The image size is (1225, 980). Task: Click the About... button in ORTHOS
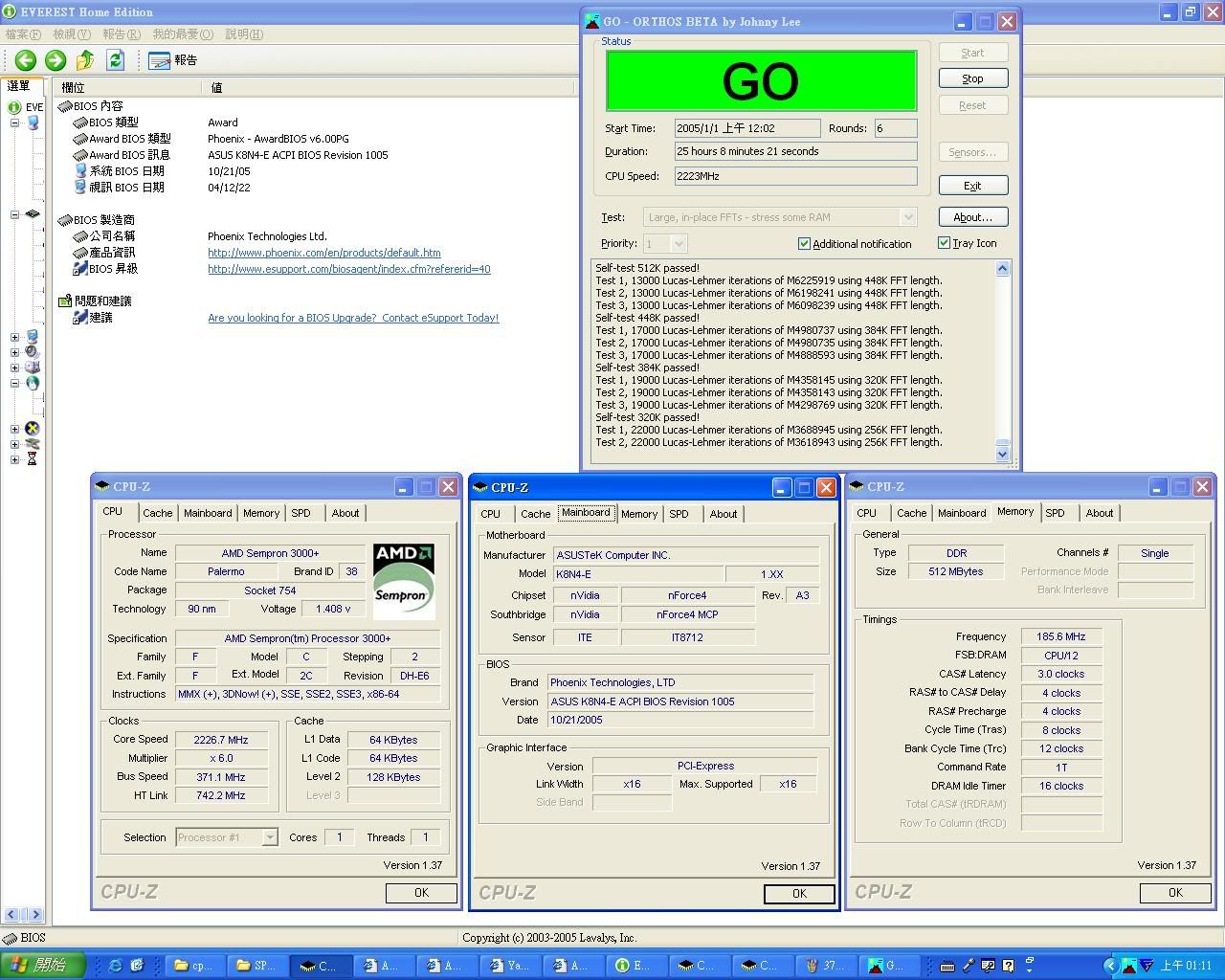click(x=972, y=217)
